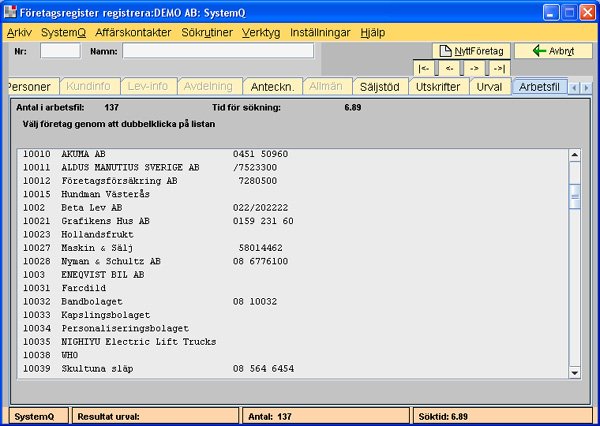Jump to last record navigation button
Screen dimensions: 600x426
pyautogui.click(x=498, y=68)
